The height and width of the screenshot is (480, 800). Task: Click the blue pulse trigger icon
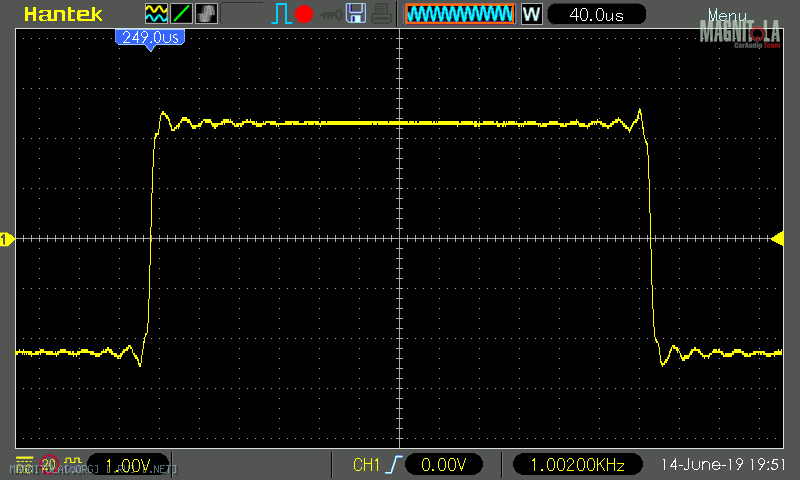click(x=281, y=14)
